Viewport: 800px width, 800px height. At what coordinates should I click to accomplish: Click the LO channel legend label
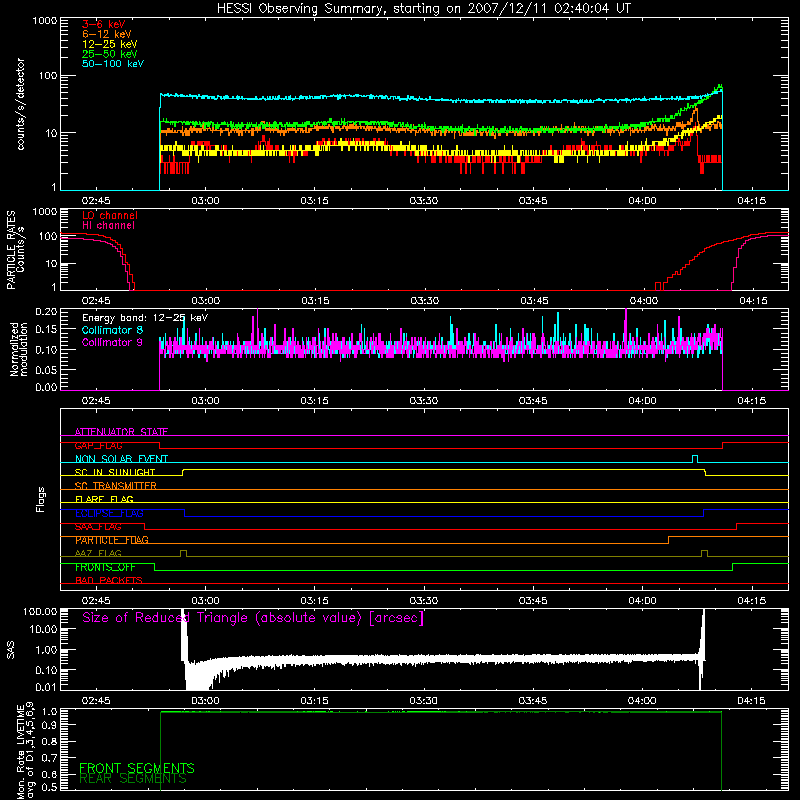click(110, 215)
